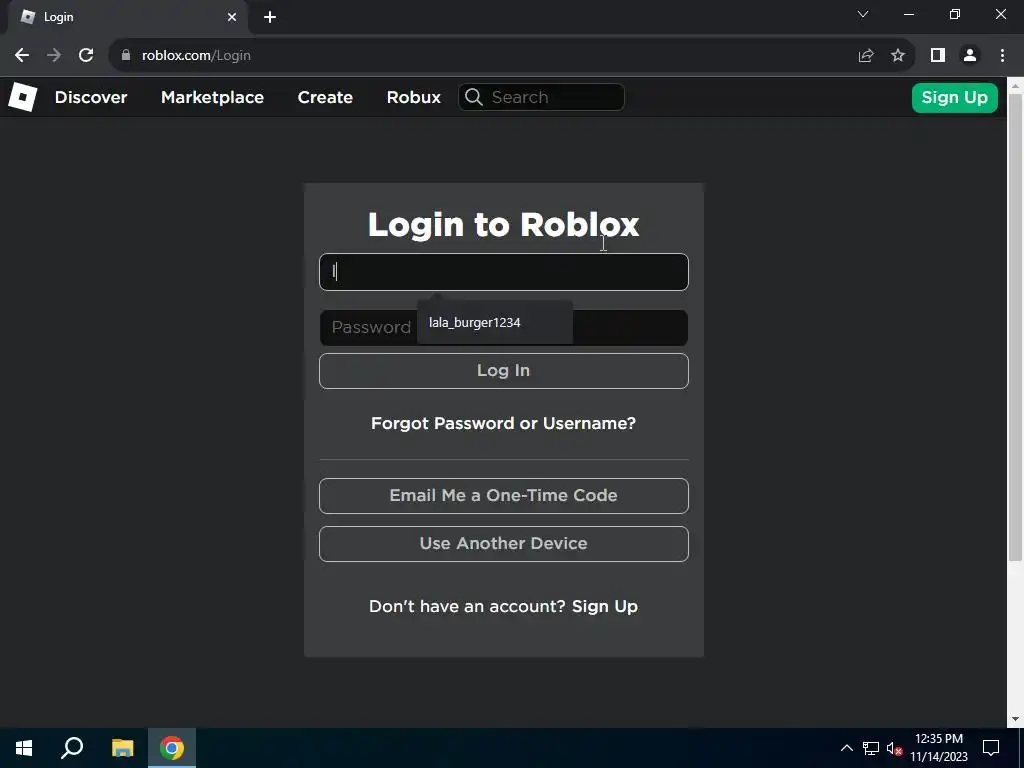Click the taskbar clock and date
Screen dimensions: 1024x768
click(x=939, y=748)
